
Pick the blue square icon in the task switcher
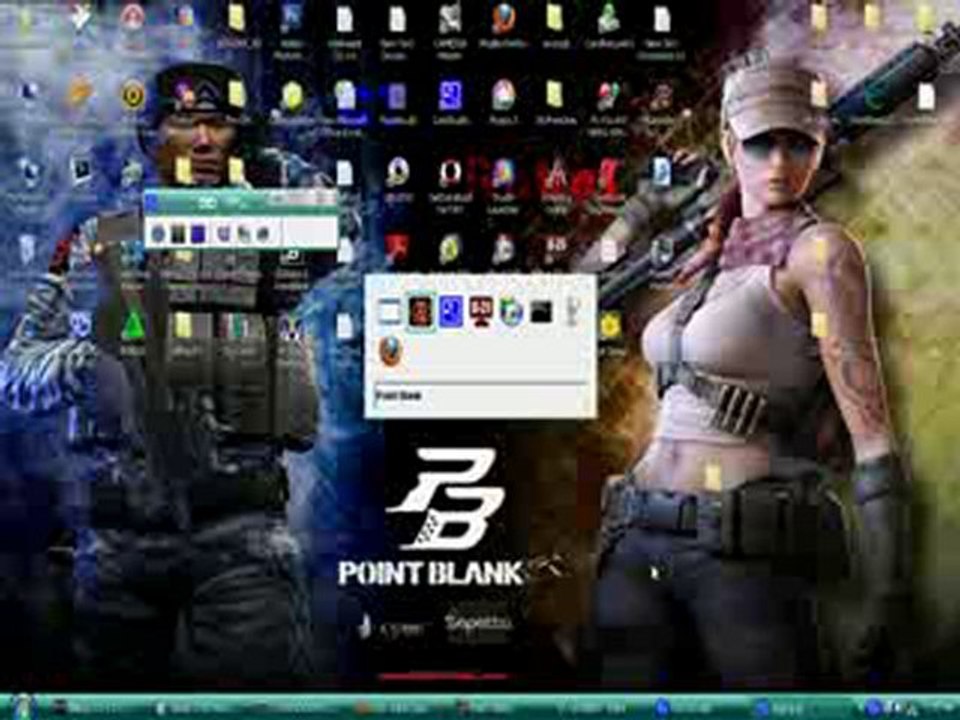(451, 312)
